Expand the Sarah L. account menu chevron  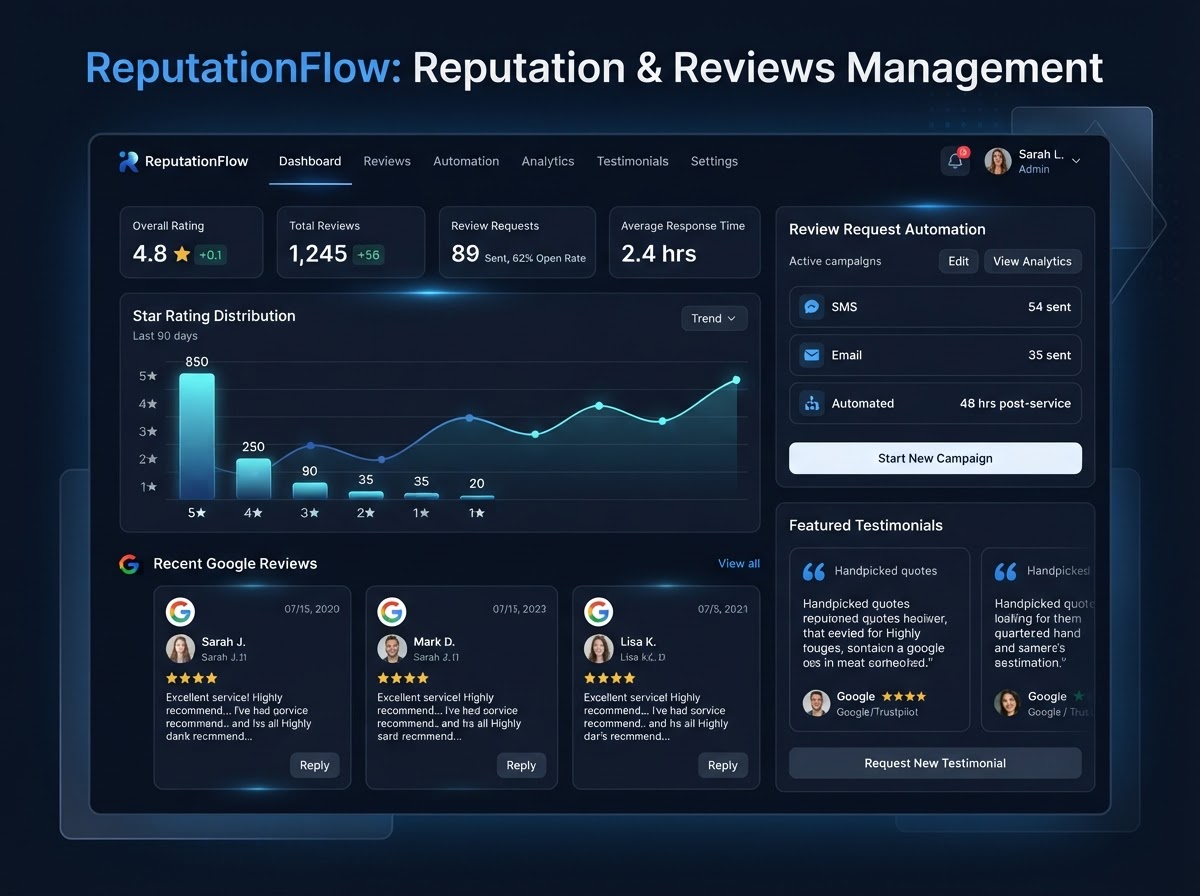[x=1076, y=161]
